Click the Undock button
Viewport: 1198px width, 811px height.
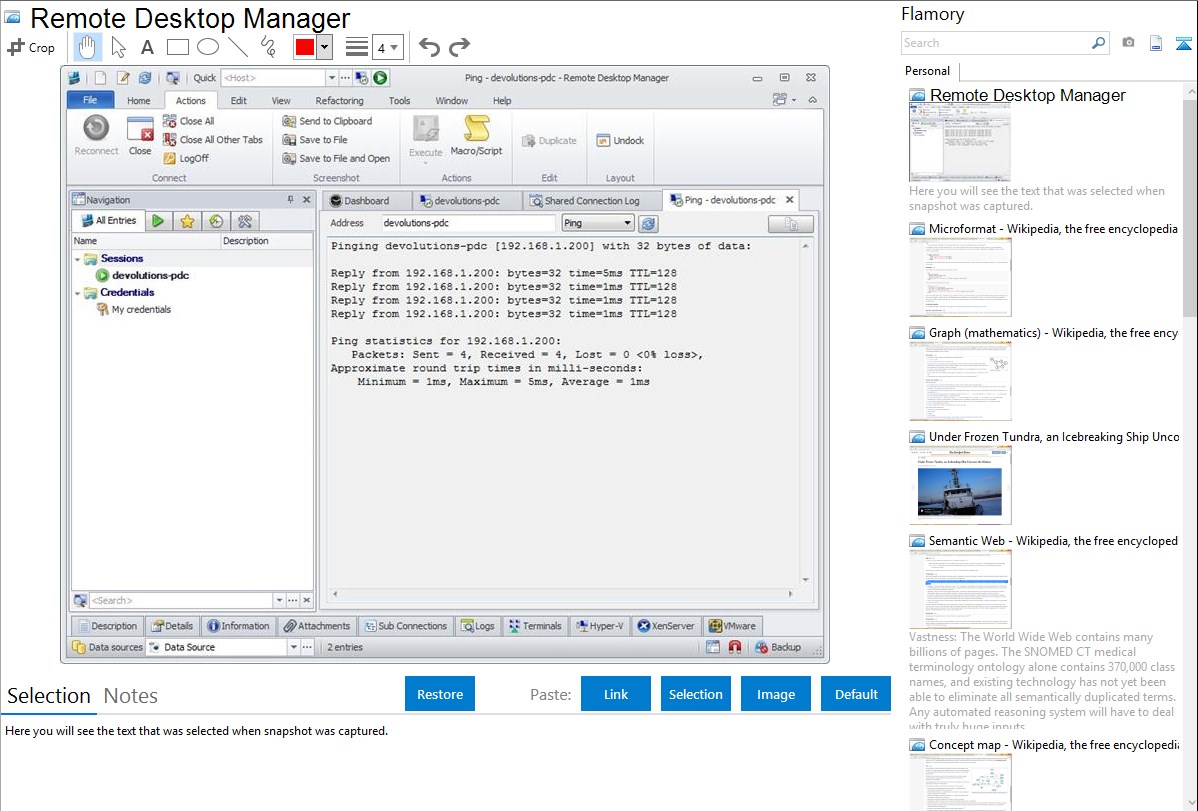620,141
